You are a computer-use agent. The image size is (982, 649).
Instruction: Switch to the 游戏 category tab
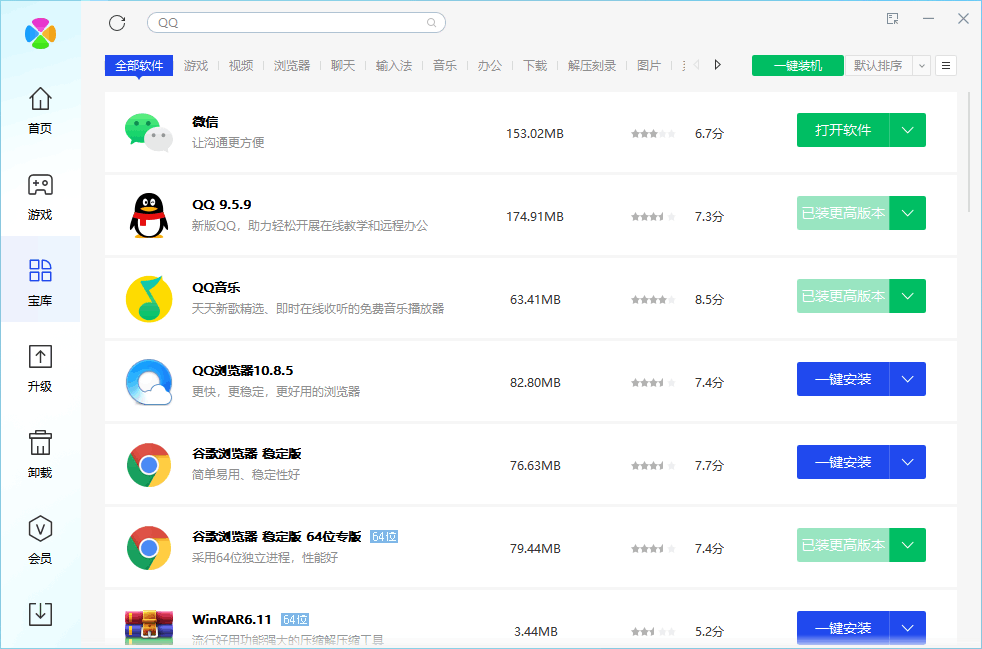[x=196, y=65]
